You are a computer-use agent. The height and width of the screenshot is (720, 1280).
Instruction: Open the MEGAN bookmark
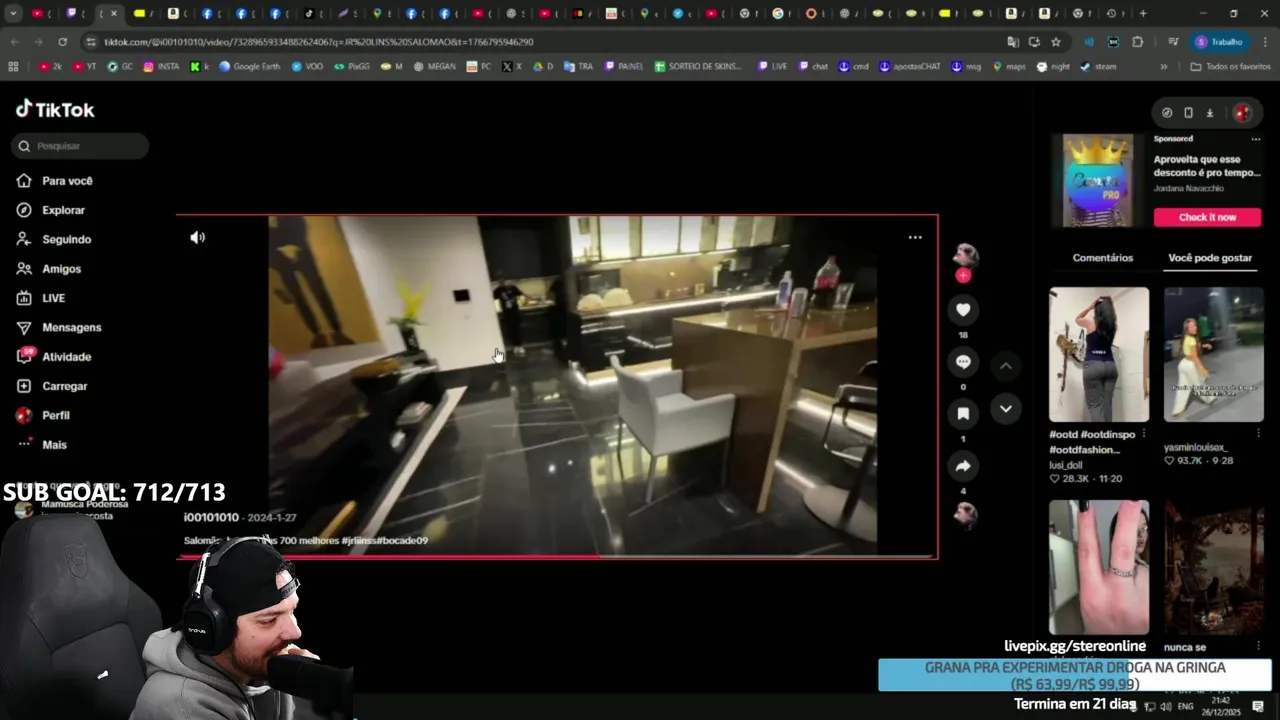coord(434,66)
